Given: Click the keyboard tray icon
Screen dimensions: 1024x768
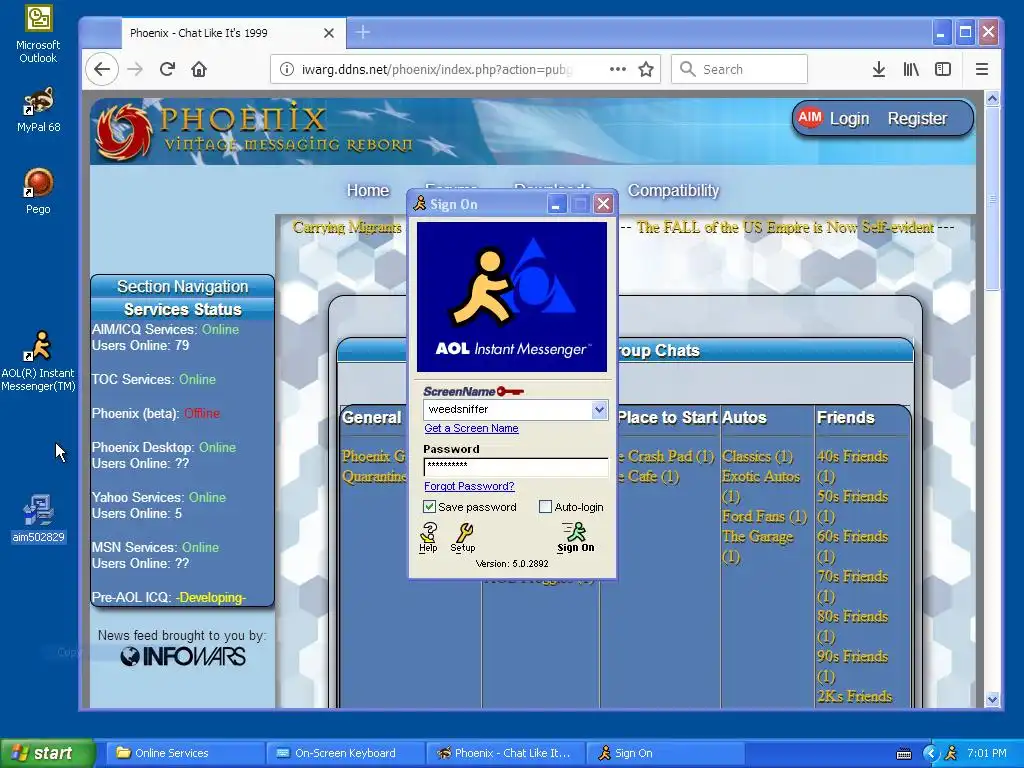Looking at the screenshot, I should [904, 754].
